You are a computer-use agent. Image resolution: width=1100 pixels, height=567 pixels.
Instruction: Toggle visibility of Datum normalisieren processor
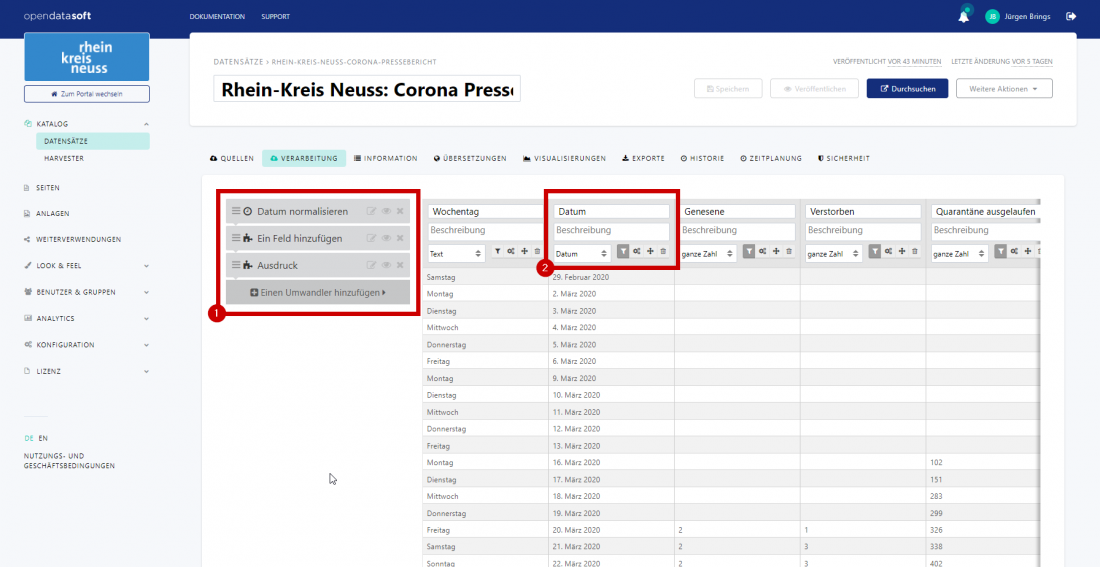[386, 211]
